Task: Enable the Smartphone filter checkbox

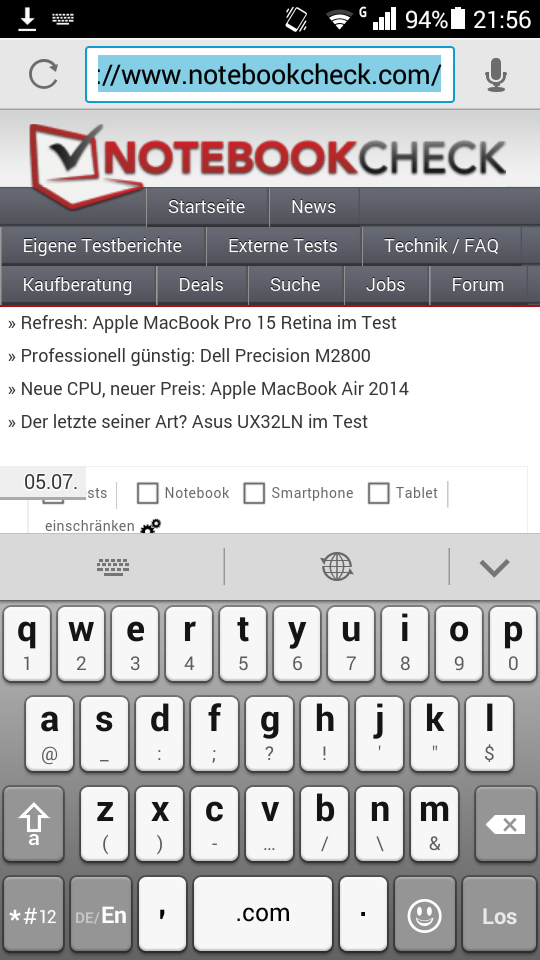Action: pyautogui.click(x=254, y=493)
